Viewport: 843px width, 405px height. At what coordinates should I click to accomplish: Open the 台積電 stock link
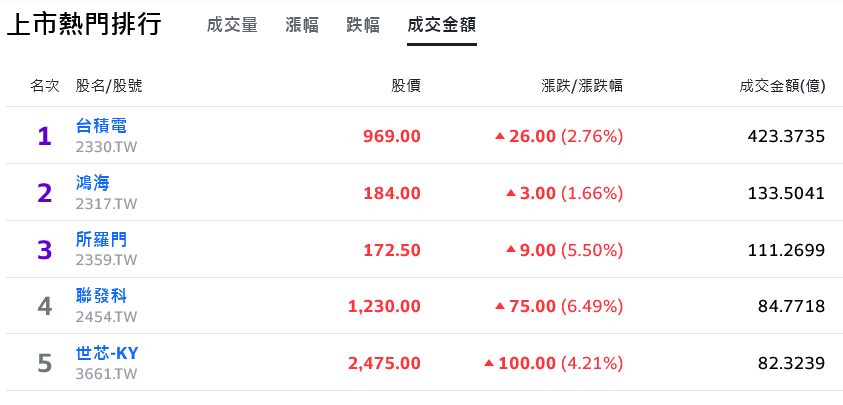[102, 126]
